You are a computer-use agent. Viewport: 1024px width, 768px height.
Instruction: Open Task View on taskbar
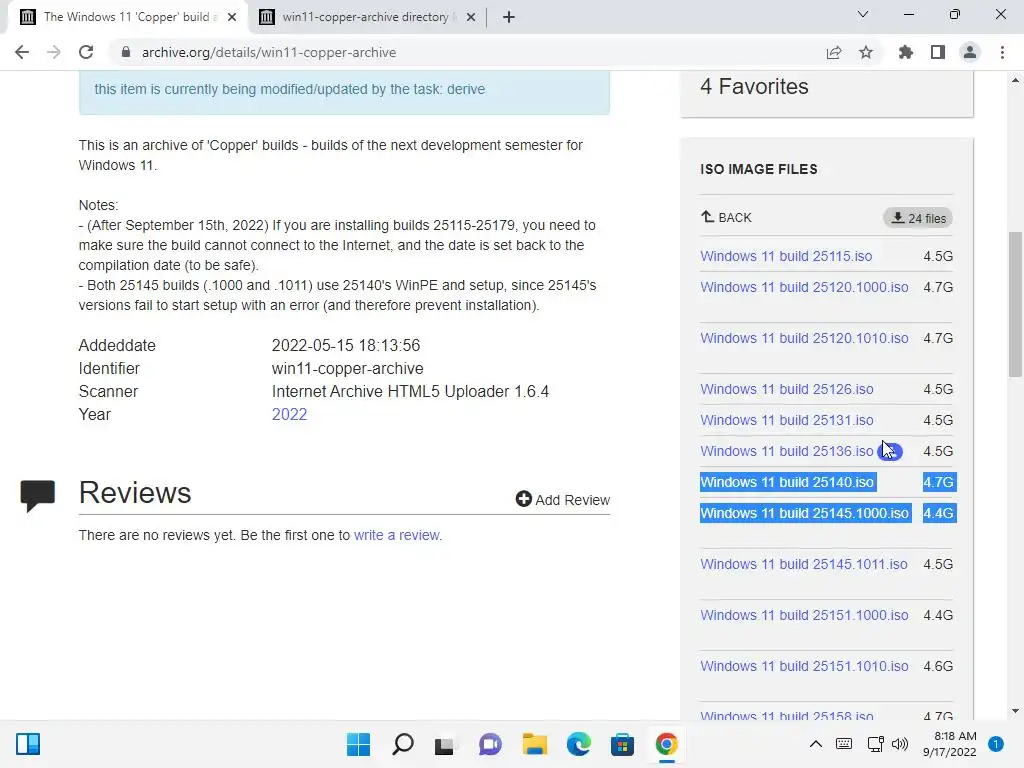445,744
